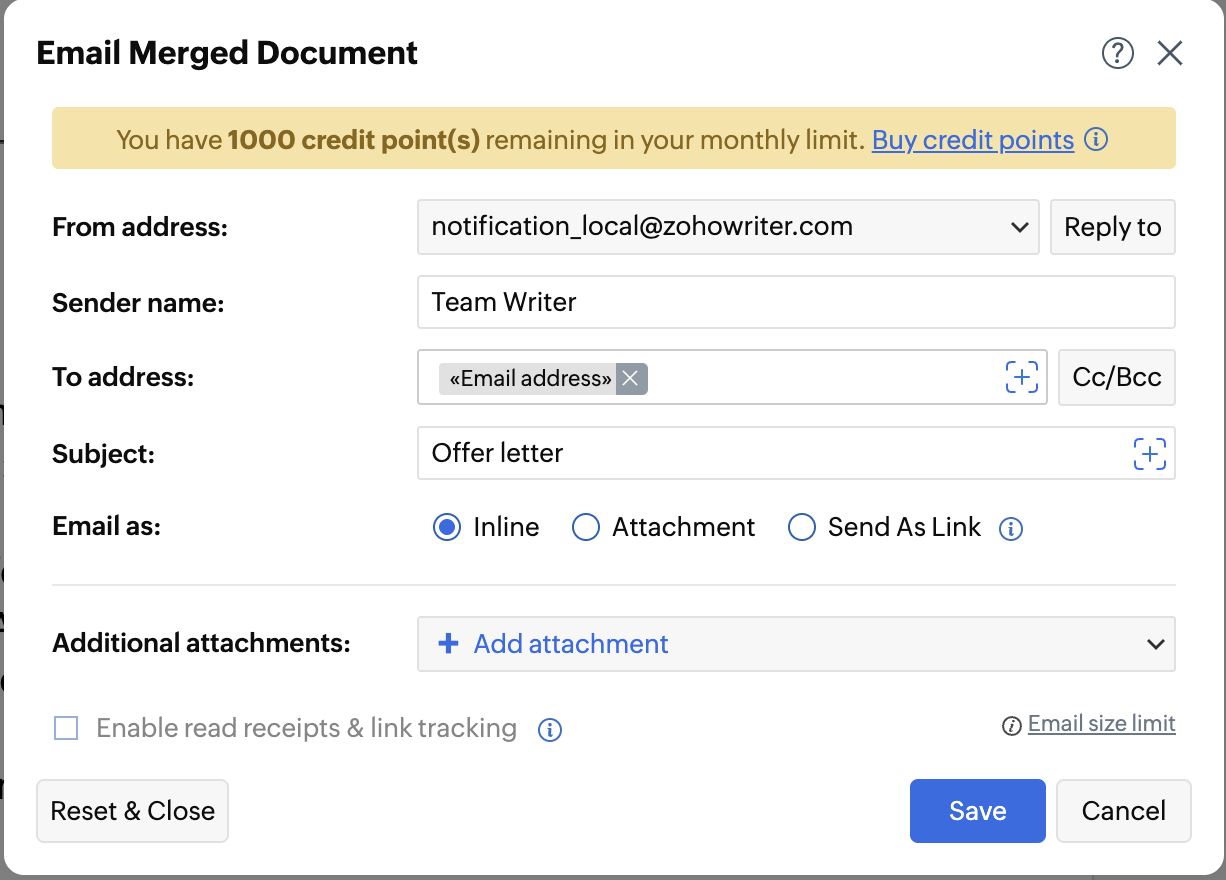Close the Email Merged Document dialog

pos(1170,53)
